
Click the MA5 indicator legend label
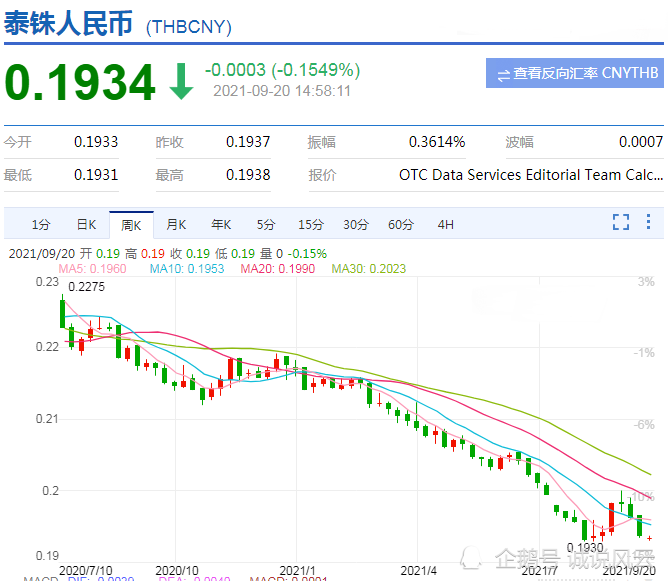pos(93,269)
